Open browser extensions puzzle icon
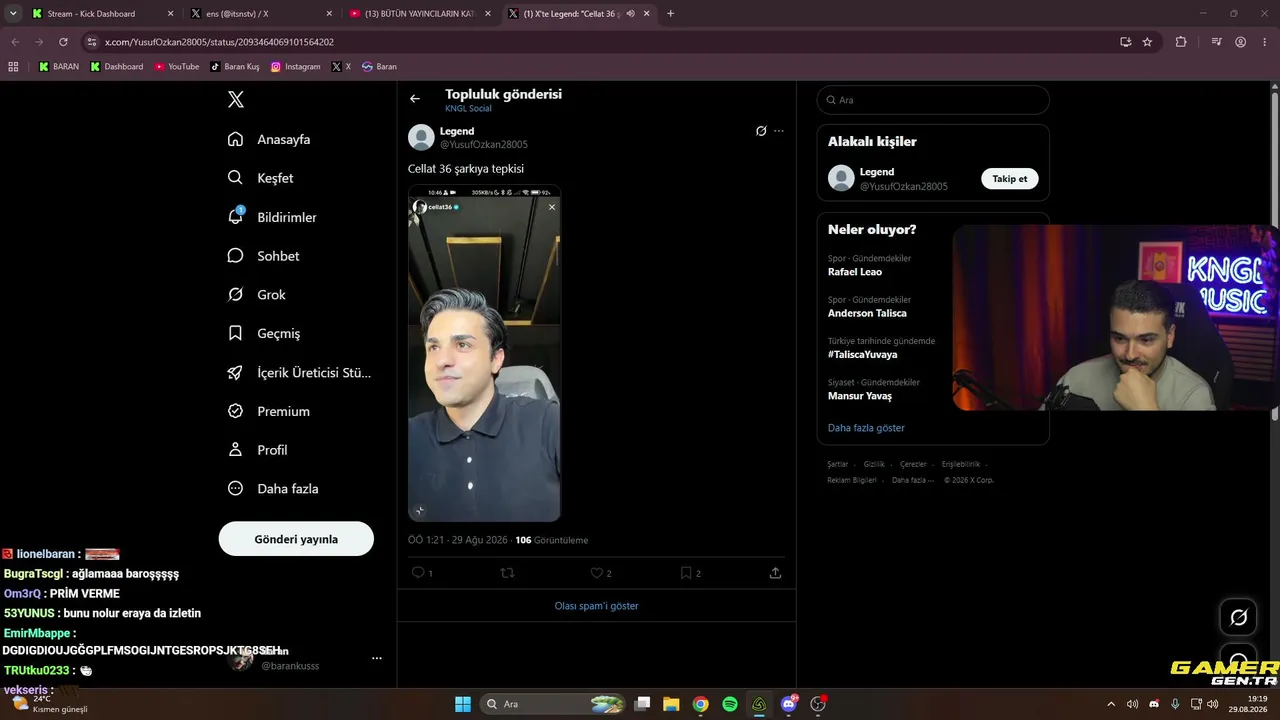Screen dimensions: 1280x720 pyautogui.click(x=1181, y=42)
